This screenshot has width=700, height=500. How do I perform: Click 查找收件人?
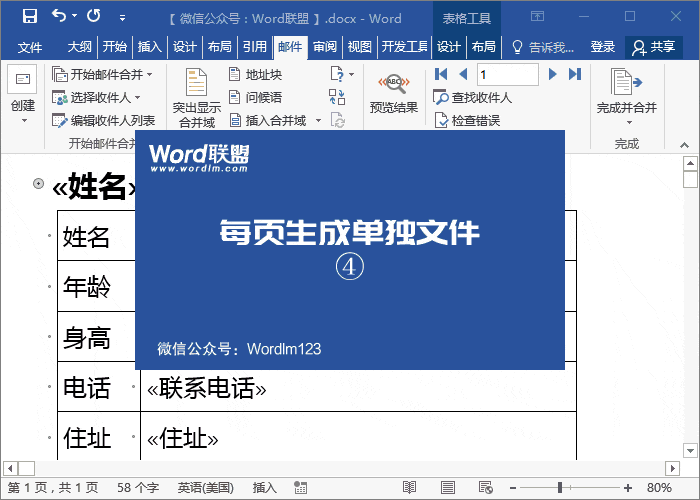(473, 97)
